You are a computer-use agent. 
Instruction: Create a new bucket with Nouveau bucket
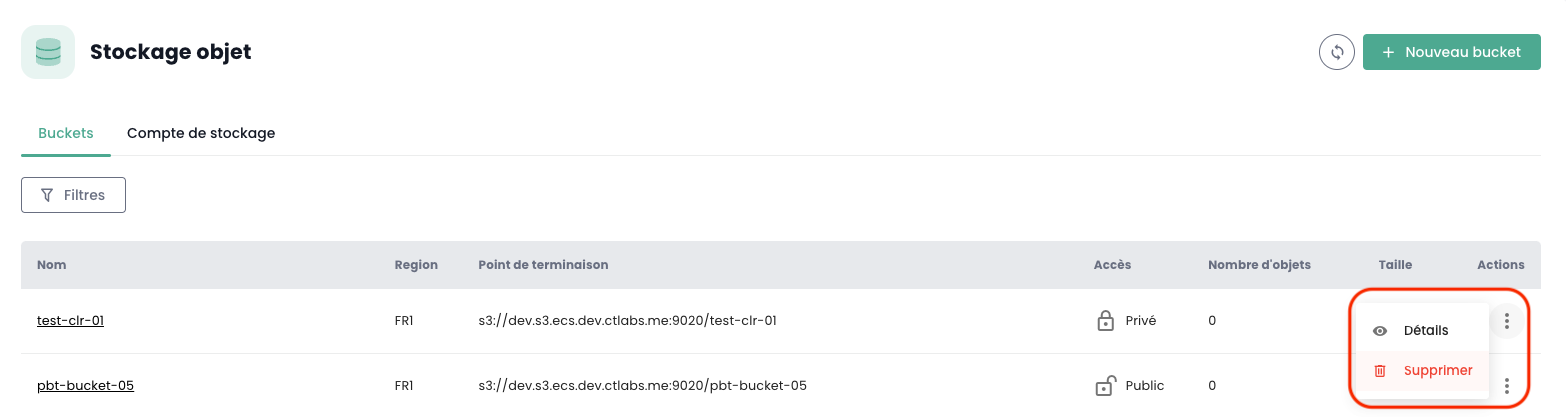[x=1451, y=52]
